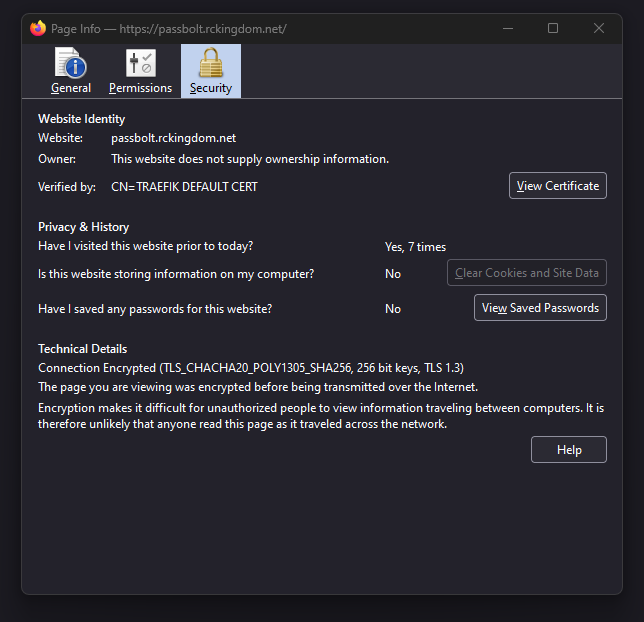Click the Page Info title bar URL

click(203, 29)
